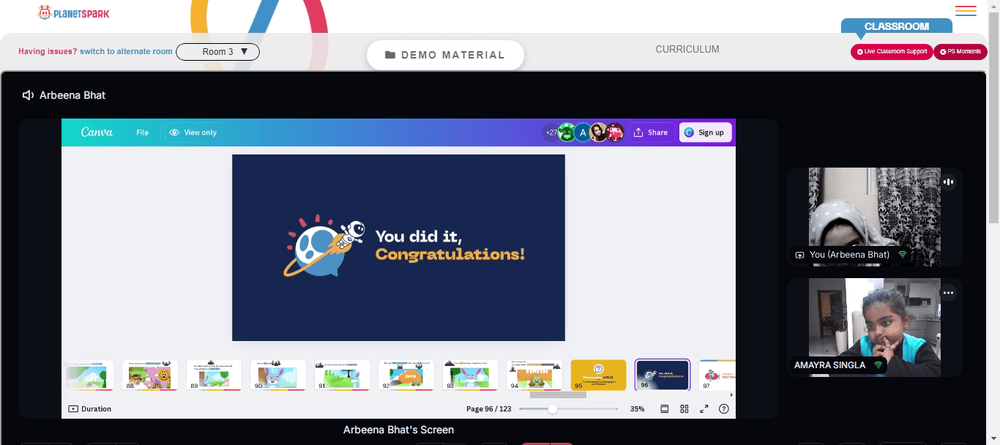Select slide thumbnail 92
The width and height of the screenshot is (1000, 445).
[x=406, y=375]
